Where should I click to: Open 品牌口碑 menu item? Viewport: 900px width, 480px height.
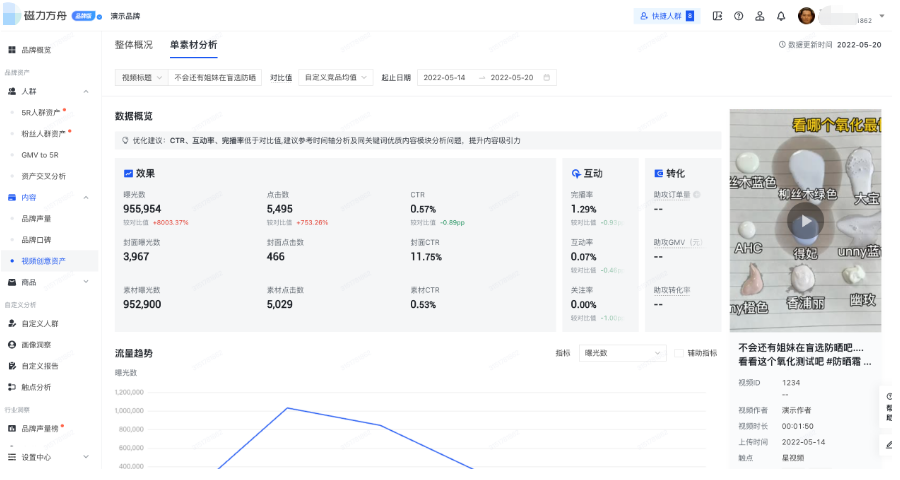[36, 240]
